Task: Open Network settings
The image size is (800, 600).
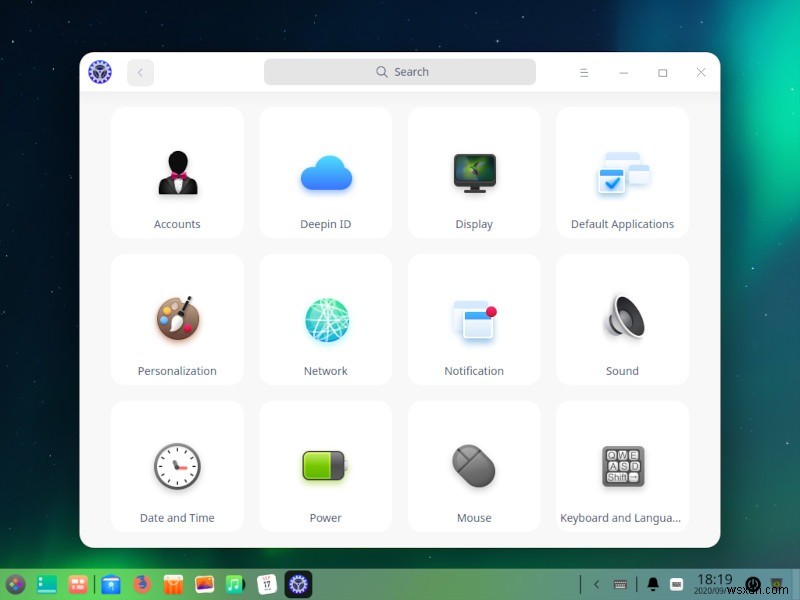Action: (x=325, y=318)
